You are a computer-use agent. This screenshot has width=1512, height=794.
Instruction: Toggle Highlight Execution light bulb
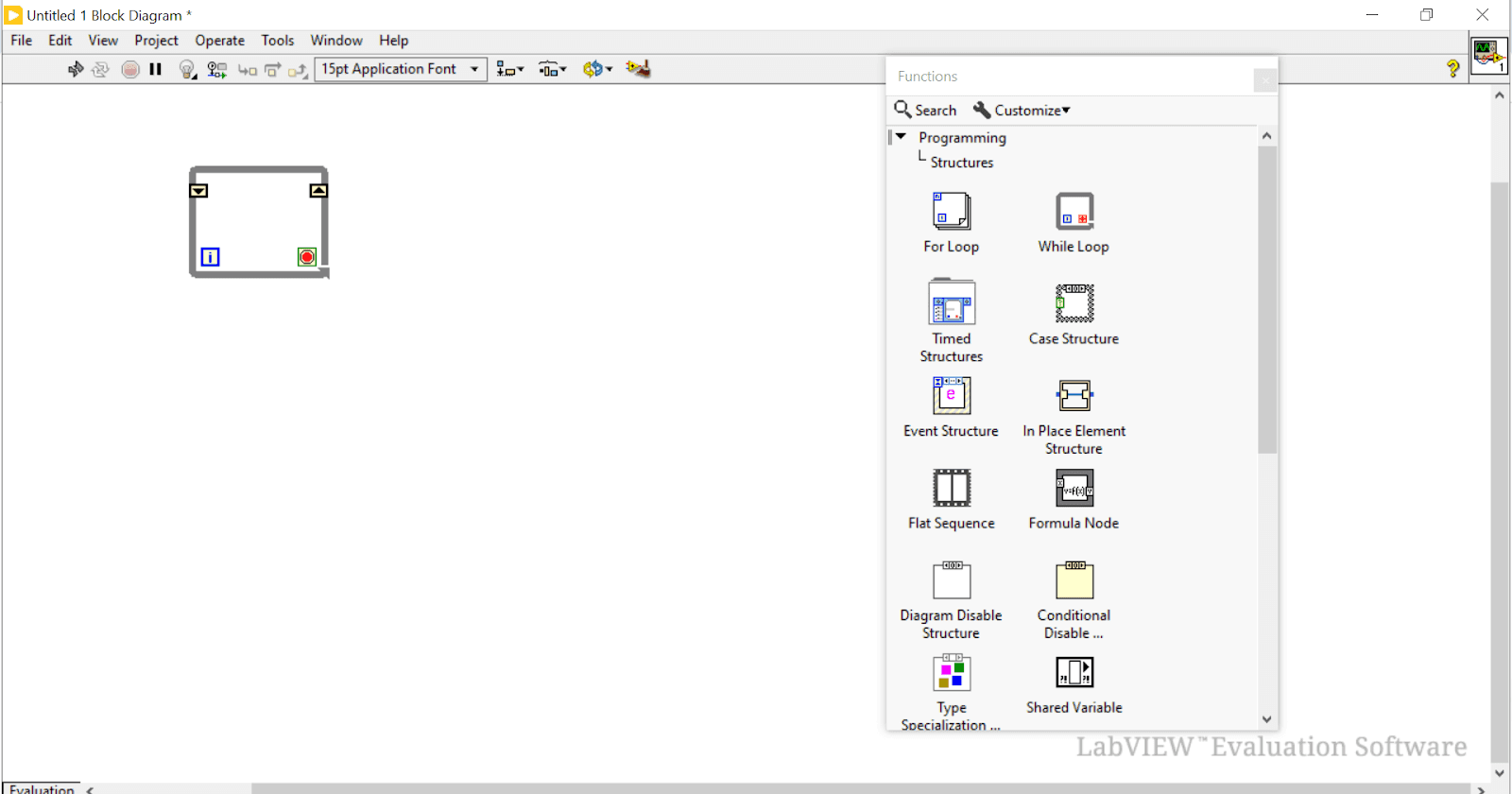pyautogui.click(x=187, y=69)
